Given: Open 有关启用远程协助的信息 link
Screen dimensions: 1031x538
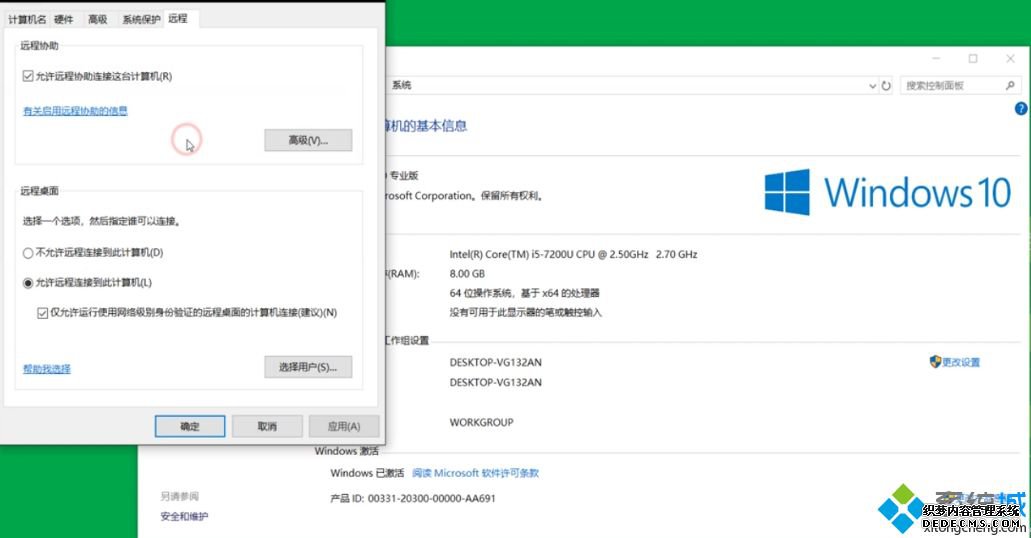Looking at the screenshot, I should click(75, 110).
